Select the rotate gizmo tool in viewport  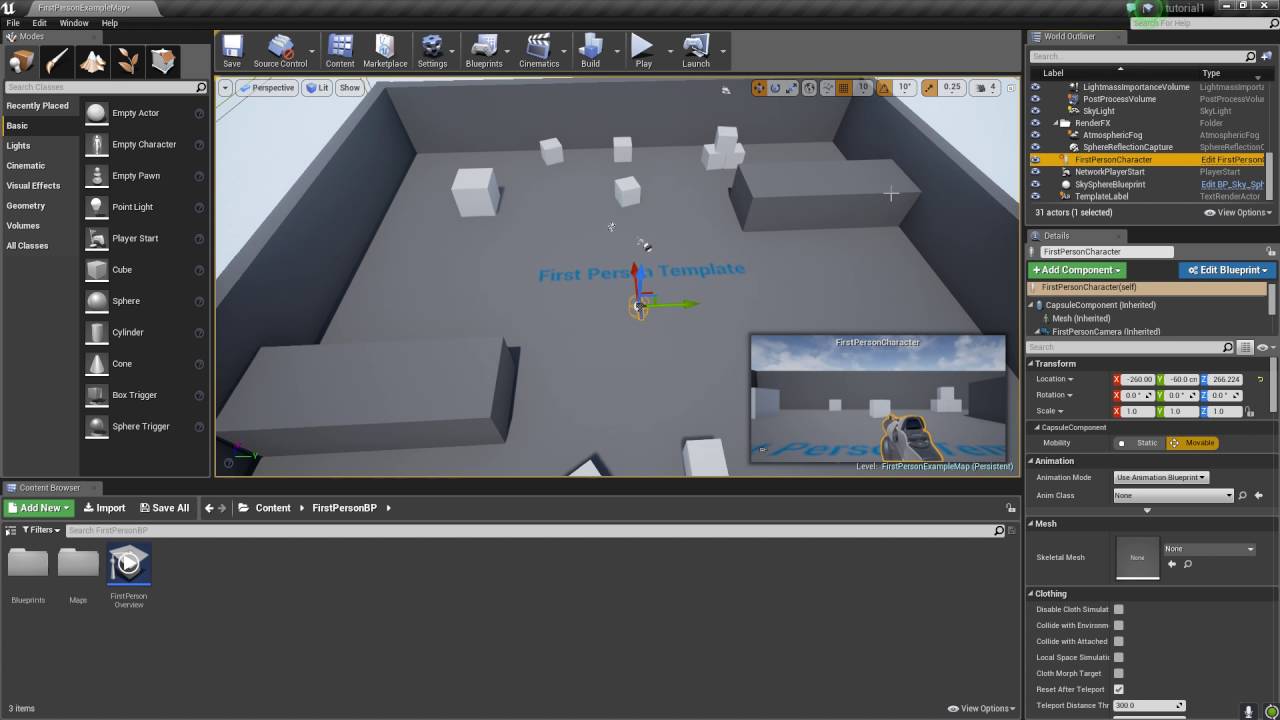[x=775, y=88]
